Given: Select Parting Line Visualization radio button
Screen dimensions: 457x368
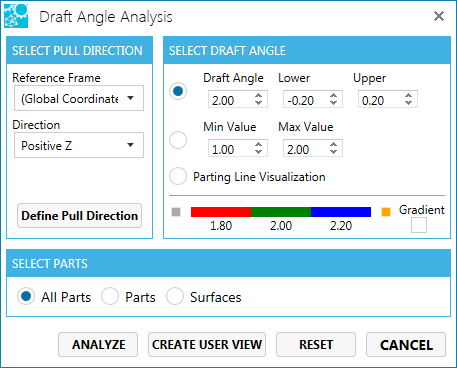Looking at the screenshot, I should (x=178, y=176).
